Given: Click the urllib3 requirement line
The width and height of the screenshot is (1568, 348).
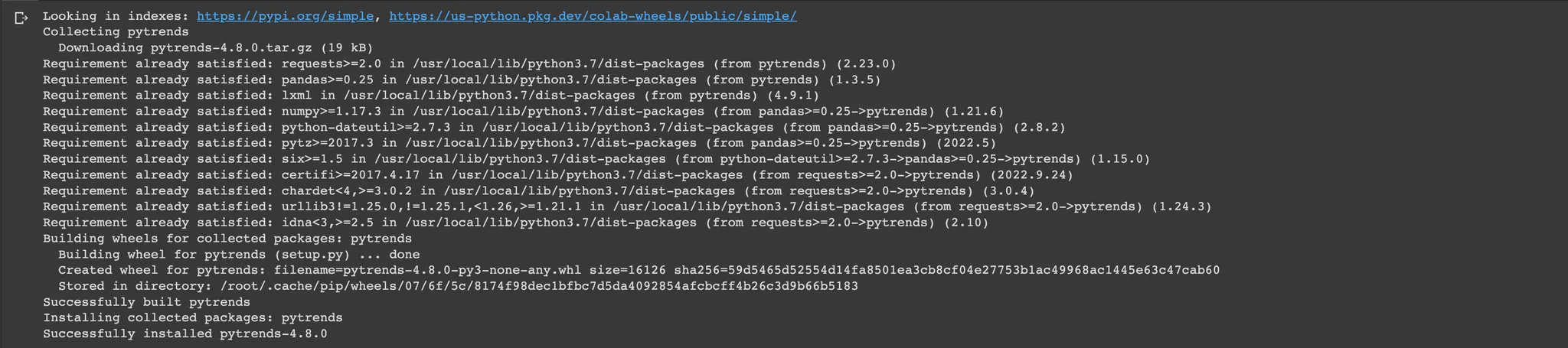Looking at the screenshot, I should 626,207.
